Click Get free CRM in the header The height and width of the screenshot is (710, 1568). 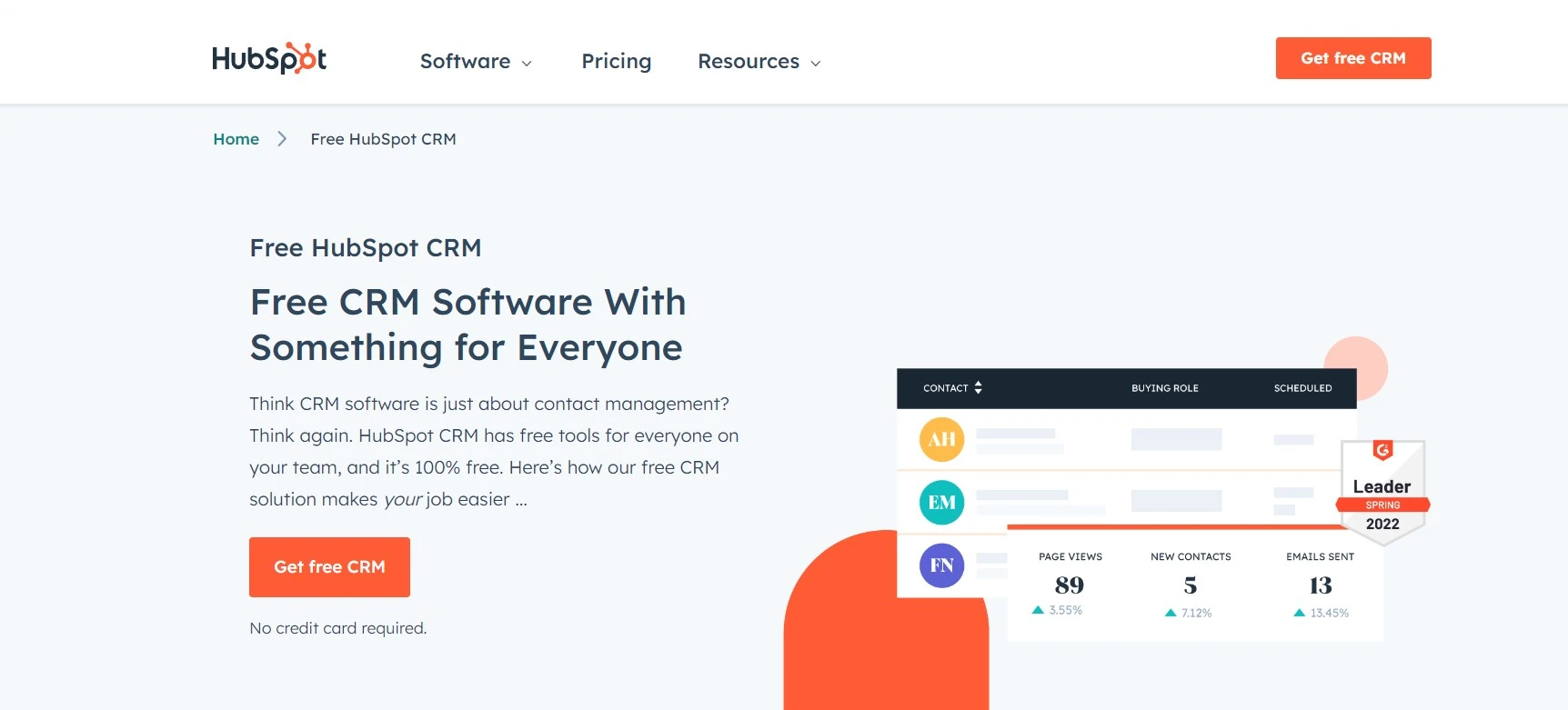[1353, 58]
